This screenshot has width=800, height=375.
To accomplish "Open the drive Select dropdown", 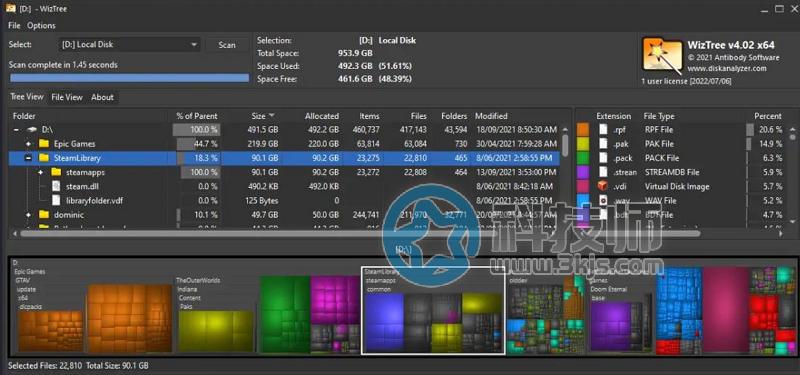I will point(130,45).
